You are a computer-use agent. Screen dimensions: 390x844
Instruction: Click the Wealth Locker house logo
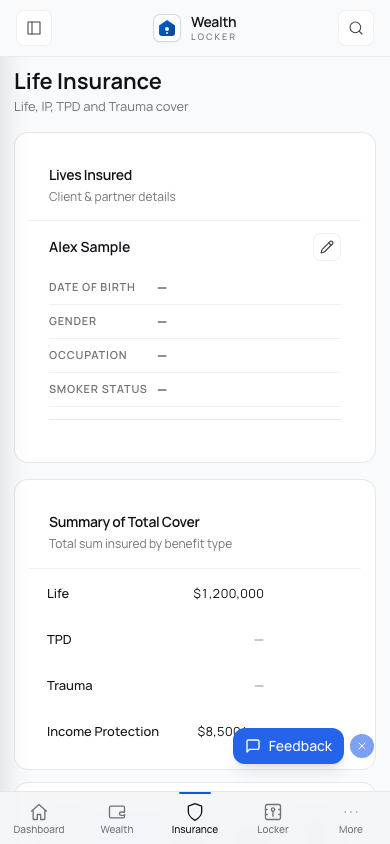pos(167,28)
